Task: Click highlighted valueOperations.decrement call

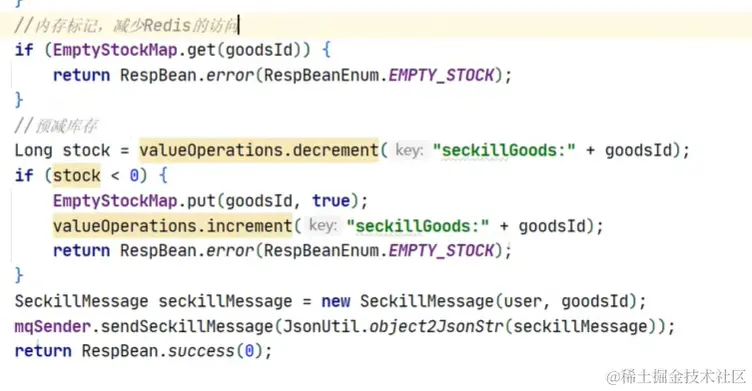Action: pos(258,151)
